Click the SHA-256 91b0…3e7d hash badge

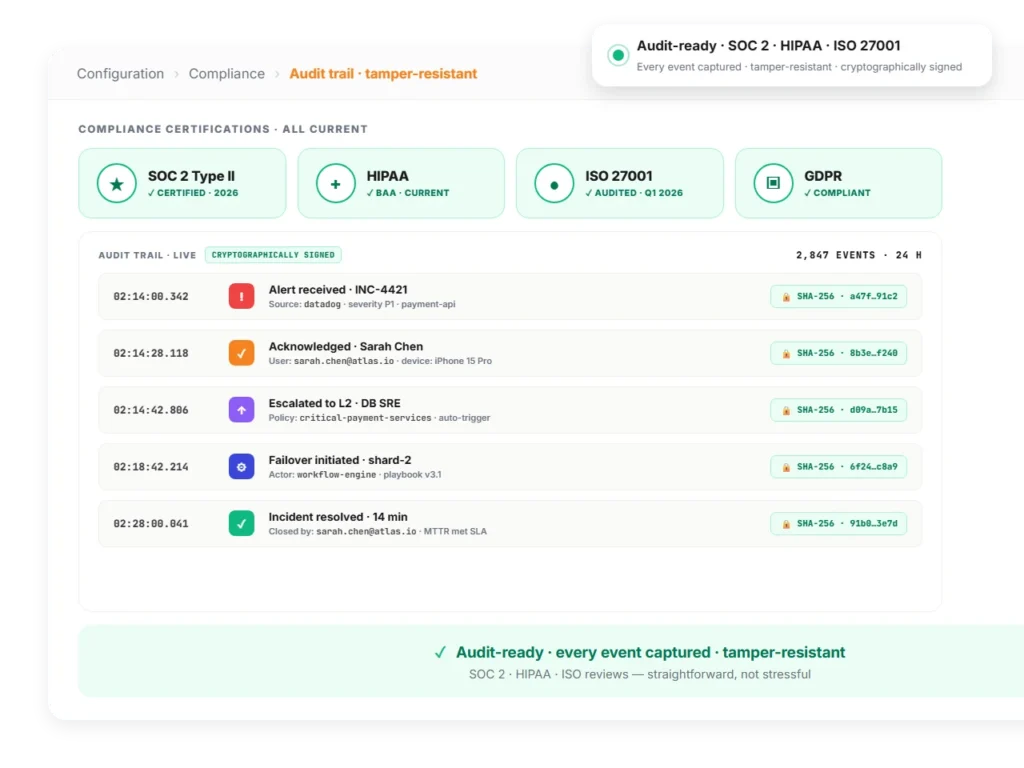point(839,524)
